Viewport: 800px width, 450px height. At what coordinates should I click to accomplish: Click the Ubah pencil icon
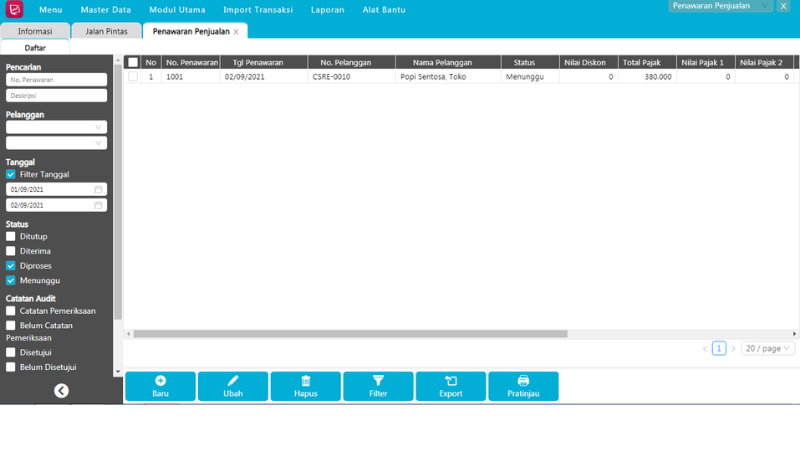point(233,381)
